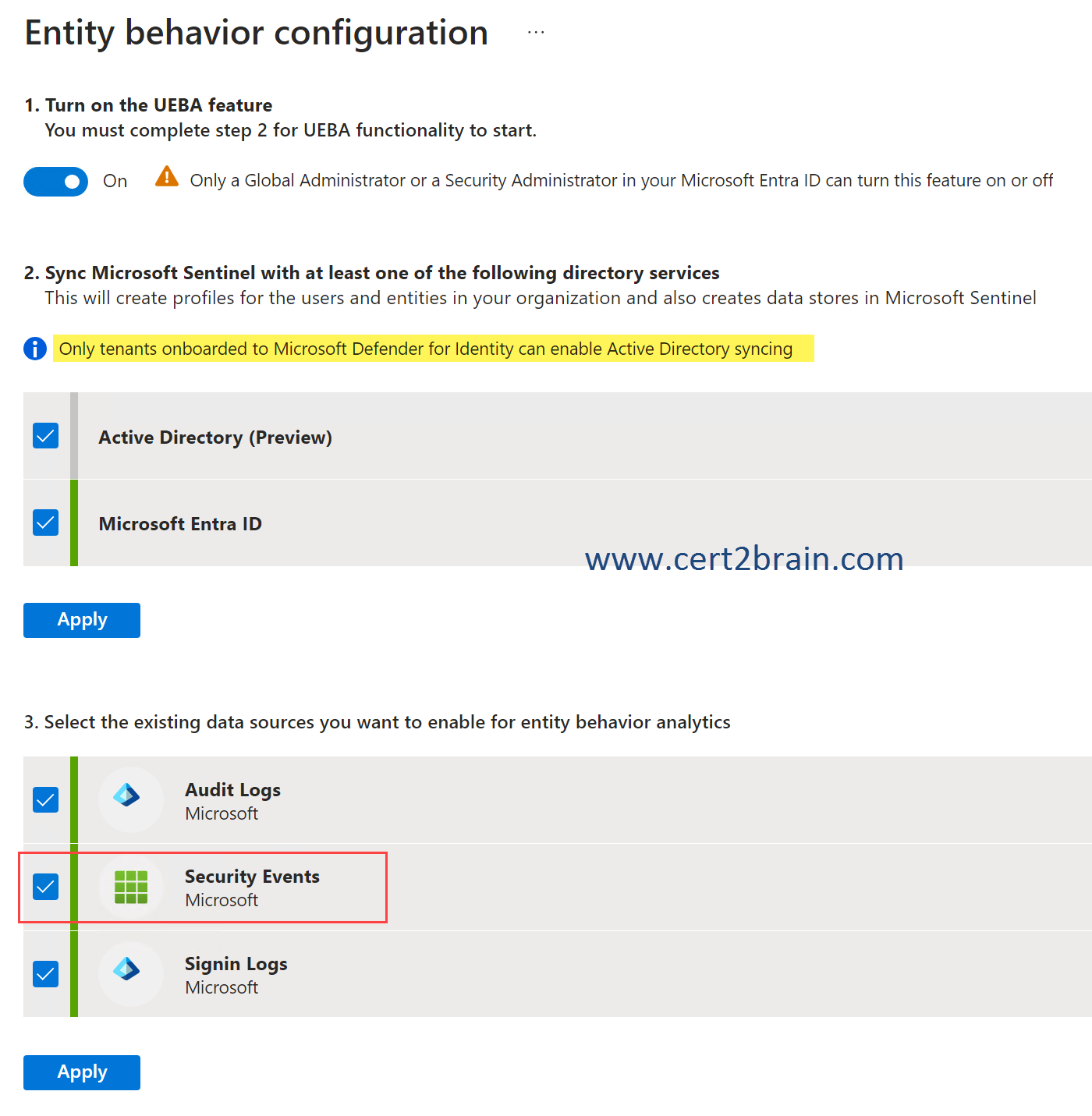
Task: Select the Microsoft Entra ID row
Action: tap(468, 523)
